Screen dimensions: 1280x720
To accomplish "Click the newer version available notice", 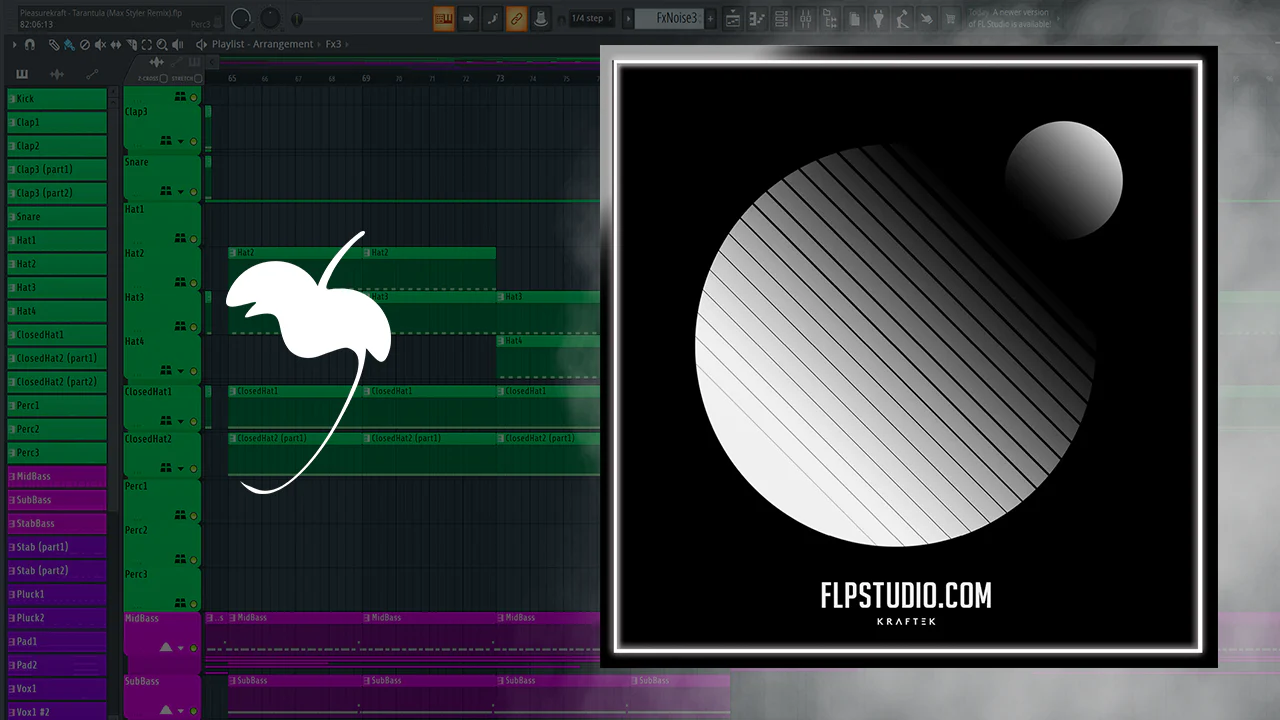I will coord(1008,18).
